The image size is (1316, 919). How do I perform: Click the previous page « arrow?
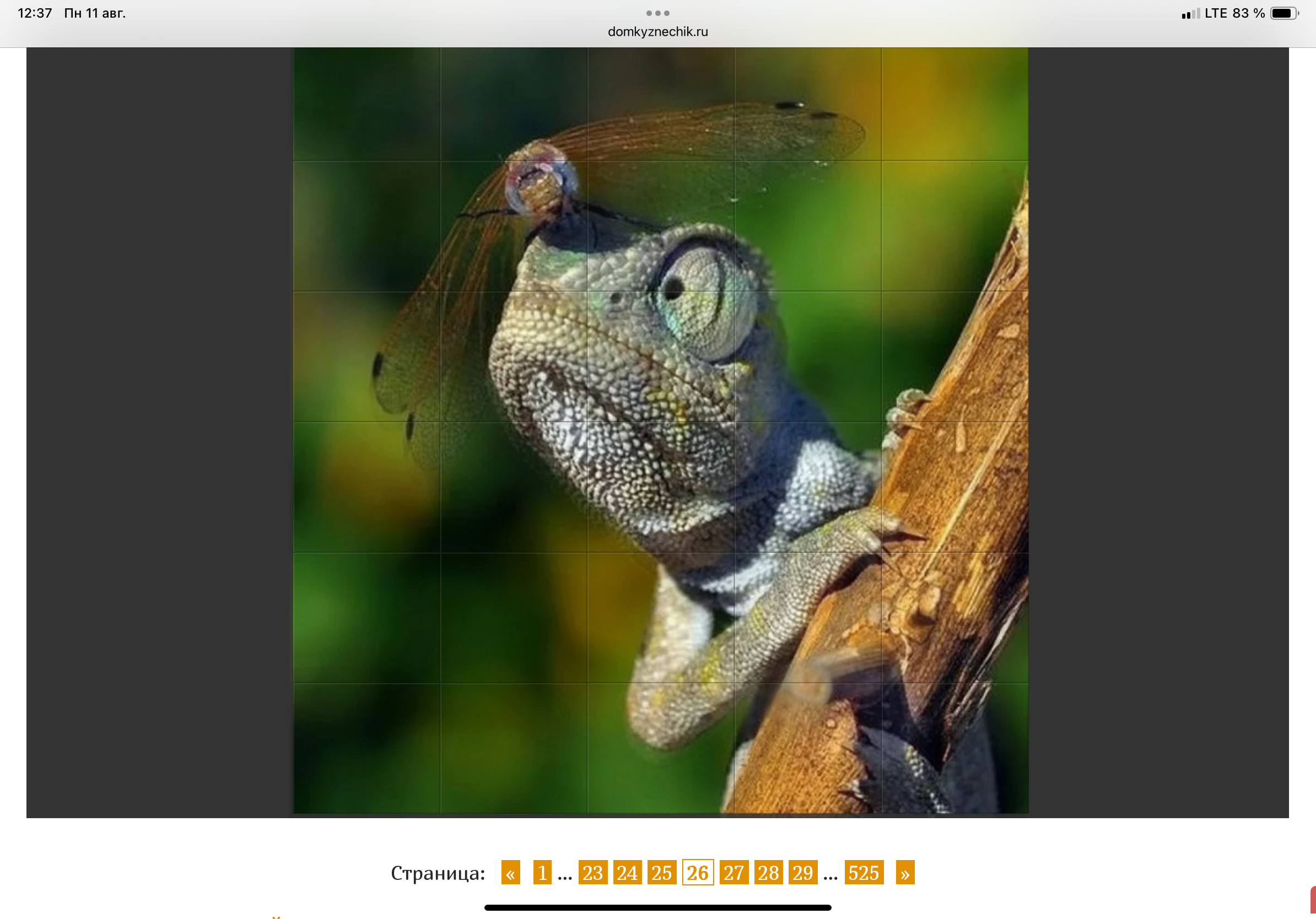point(511,873)
